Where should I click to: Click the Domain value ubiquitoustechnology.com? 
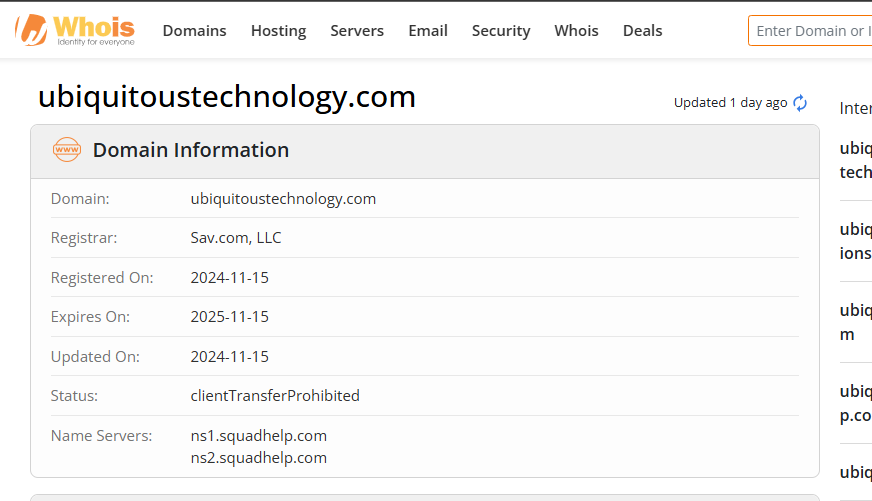tap(283, 199)
